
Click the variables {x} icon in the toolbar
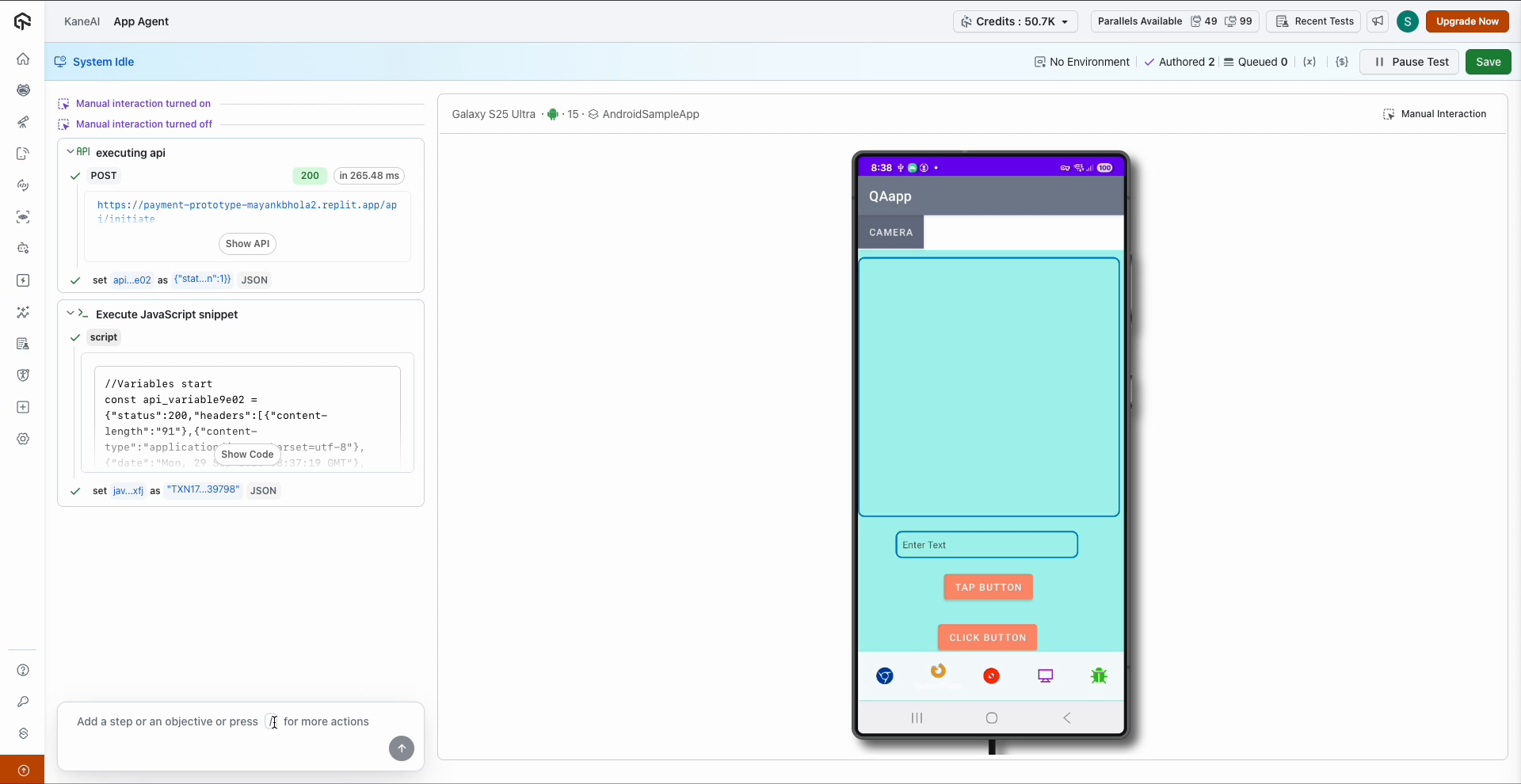point(1309,62)
